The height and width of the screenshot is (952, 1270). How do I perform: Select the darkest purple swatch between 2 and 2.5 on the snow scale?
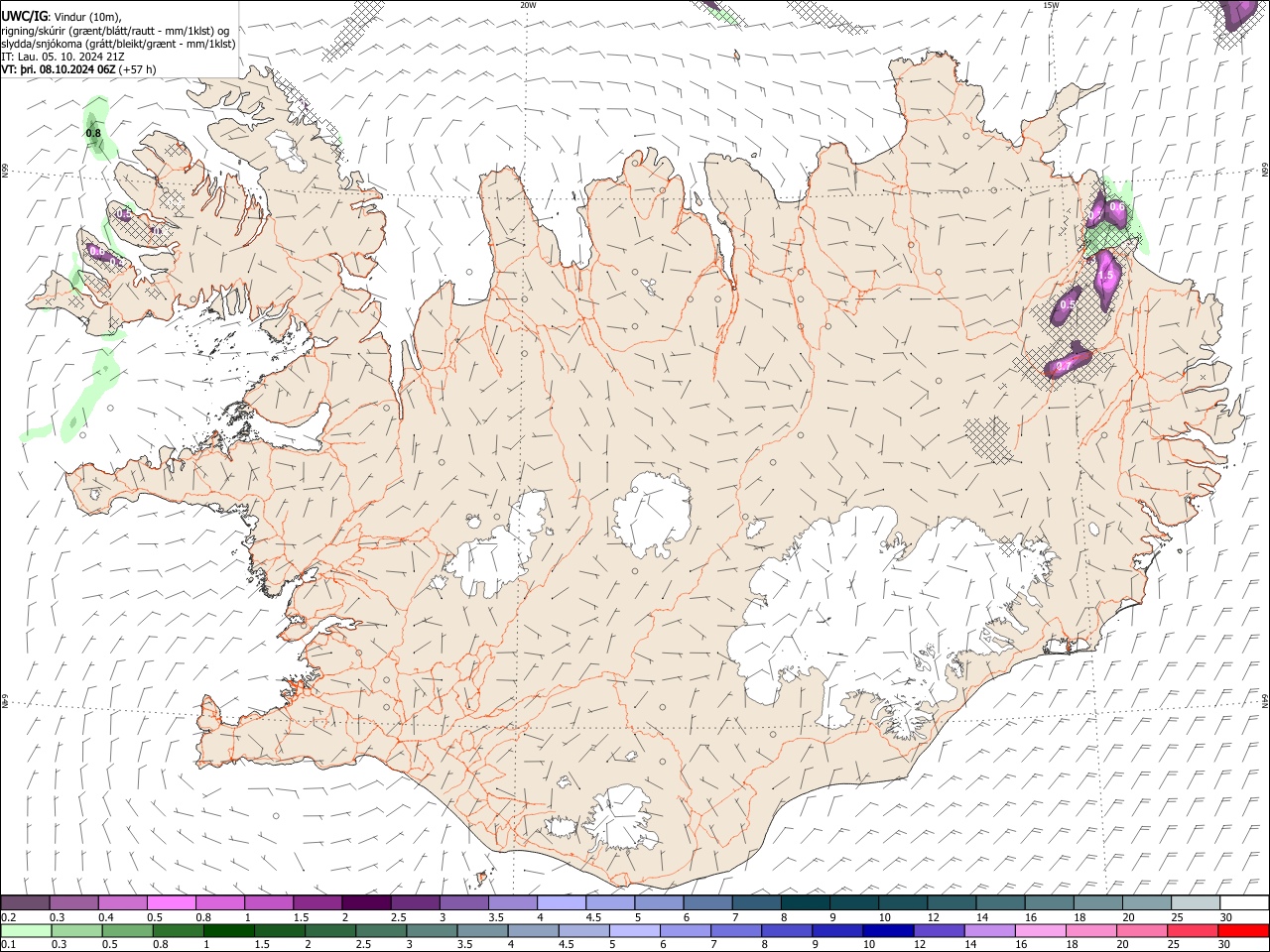click(366, 902)
